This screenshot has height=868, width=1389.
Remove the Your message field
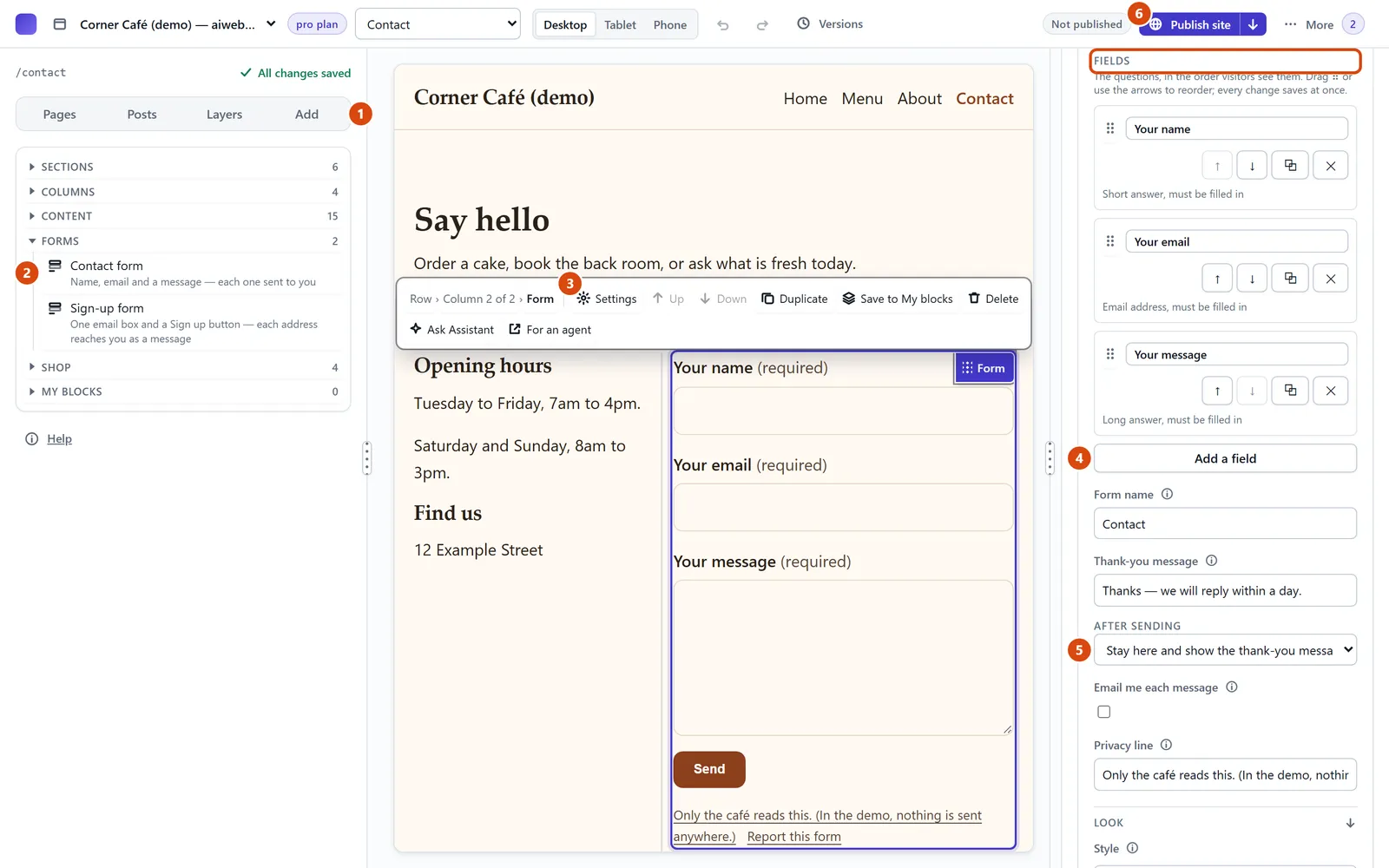(x=1331, y=391)
